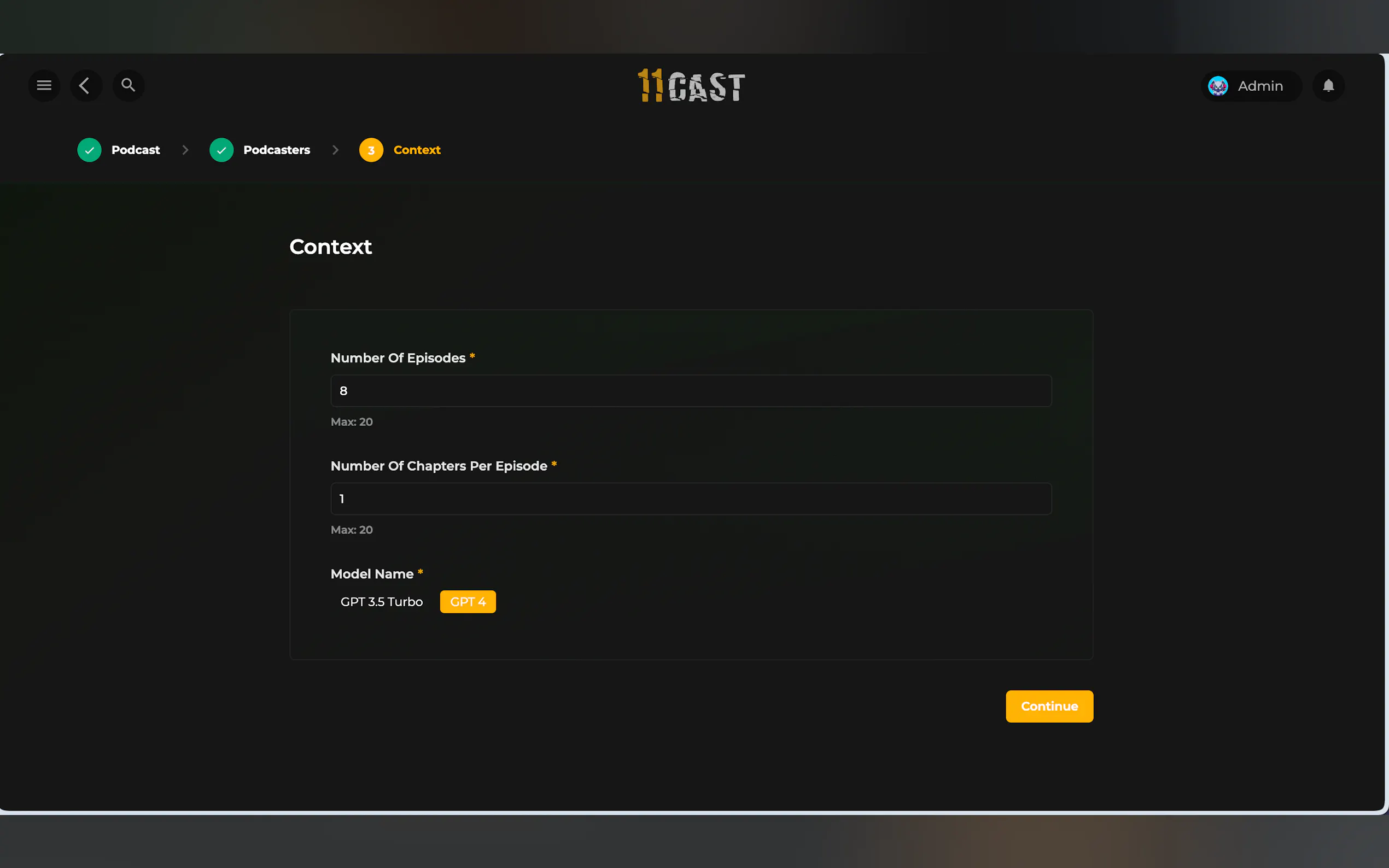Click the Podcast step green checkmark
The image size is (1389, 868).
[x=90, y=150]
